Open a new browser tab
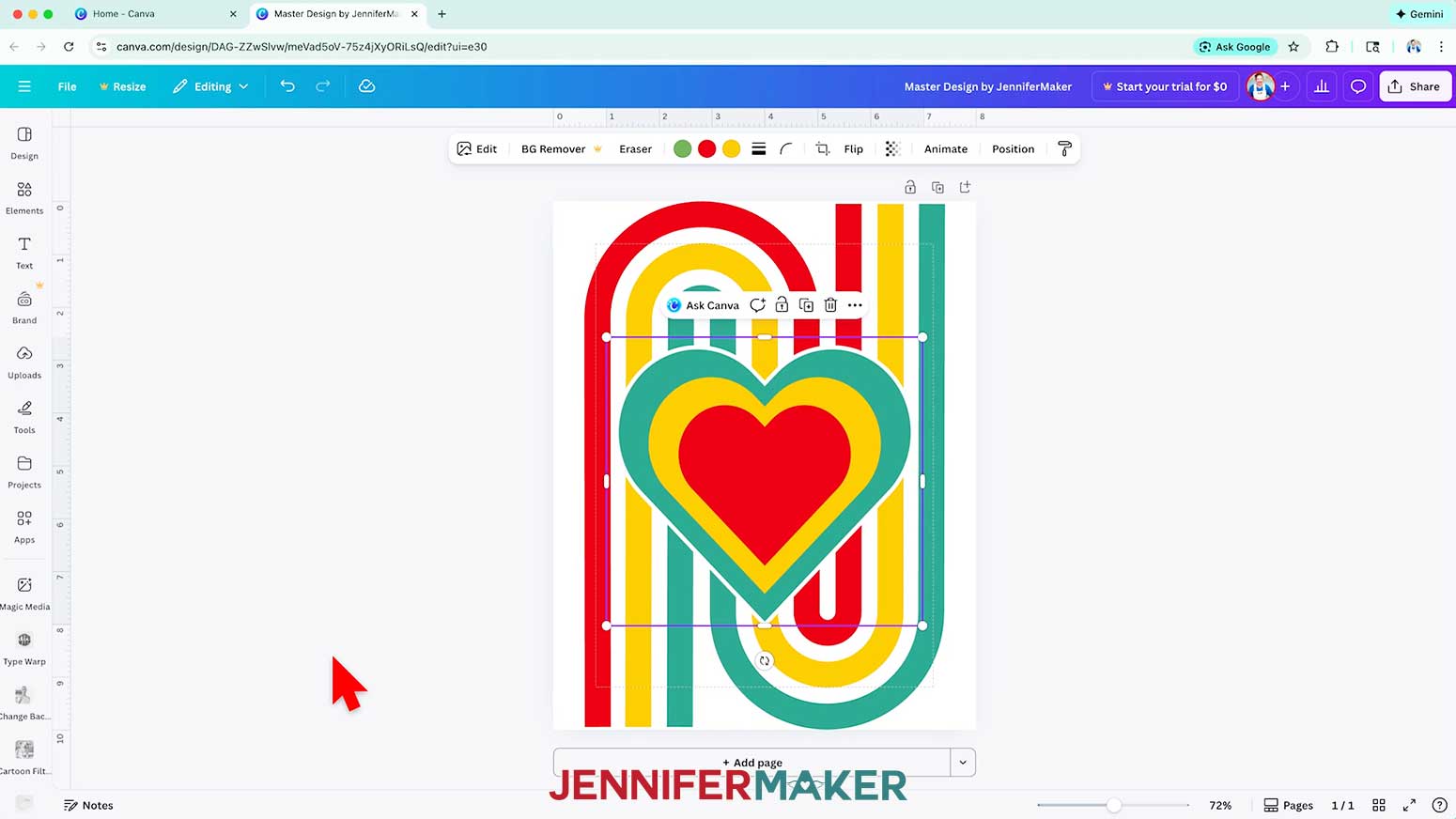This screenshot has height=819, width=1456. (441, 14)
